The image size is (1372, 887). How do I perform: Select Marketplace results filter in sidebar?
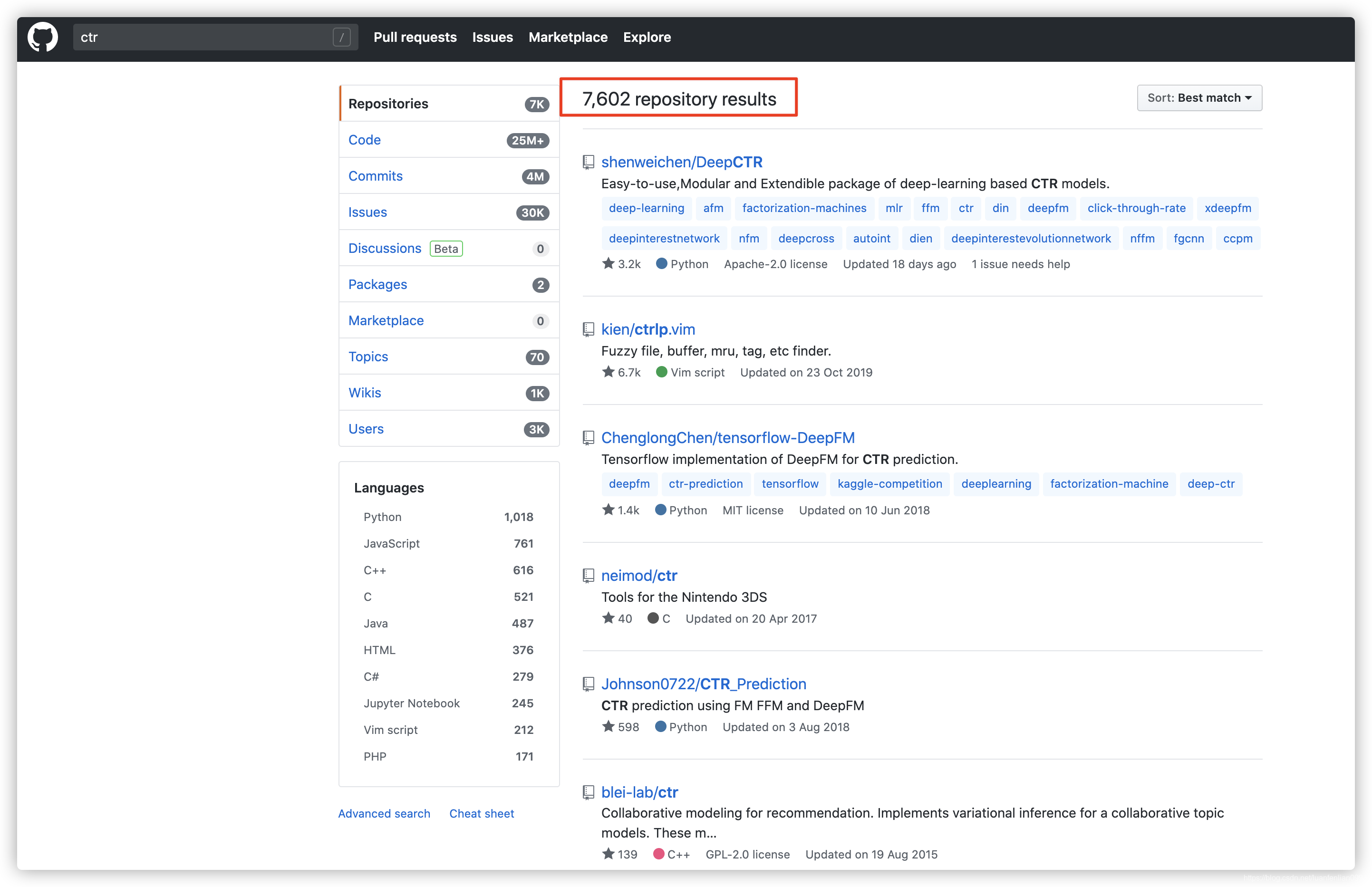click(x=449, y=320)
